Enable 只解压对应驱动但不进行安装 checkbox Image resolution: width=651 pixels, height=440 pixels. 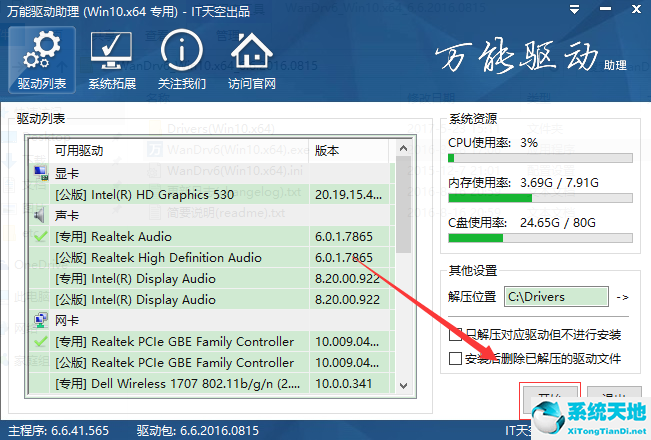[455, 334]
